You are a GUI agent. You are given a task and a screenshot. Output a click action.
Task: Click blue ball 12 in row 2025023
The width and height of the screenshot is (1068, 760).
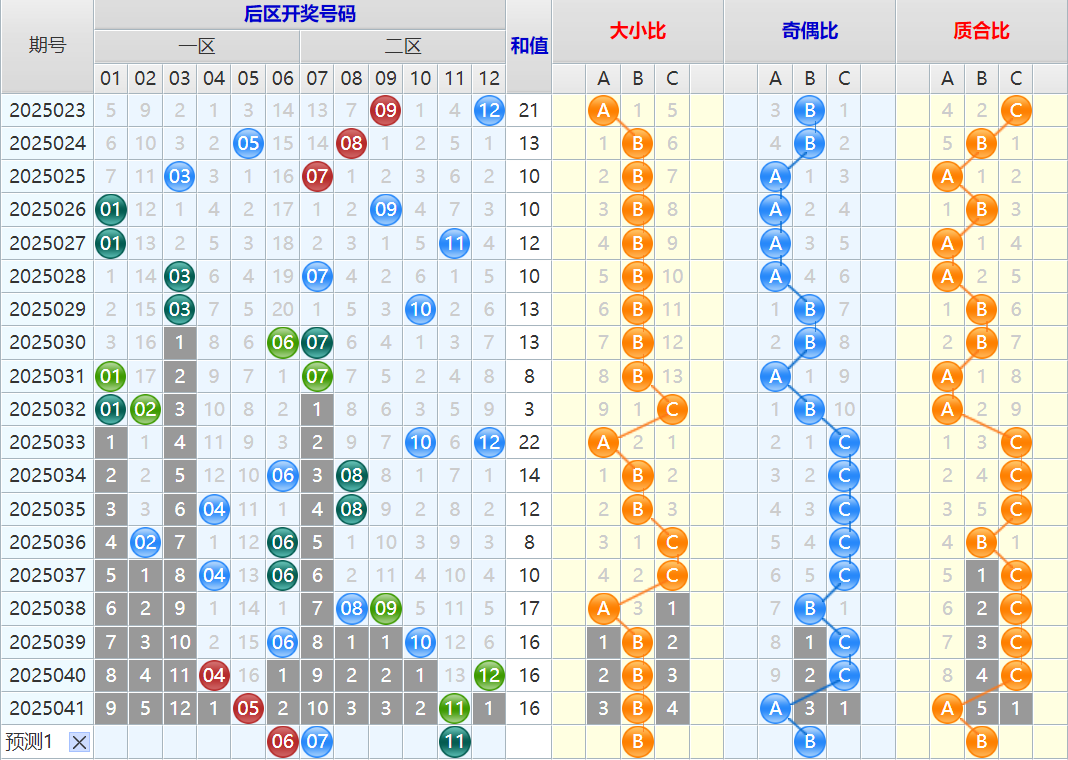[489, 110]
